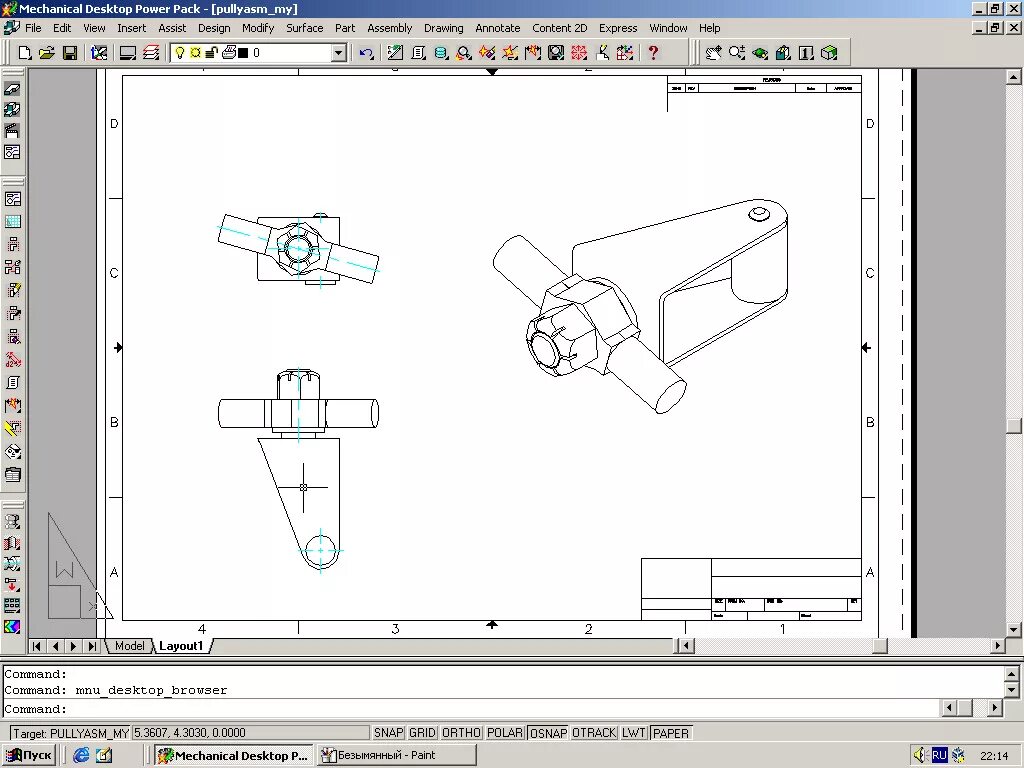Switch to Drawing Layout mode icon in left toolbar
Viewport: 1024px width, 768px height.
click(12, 152)
